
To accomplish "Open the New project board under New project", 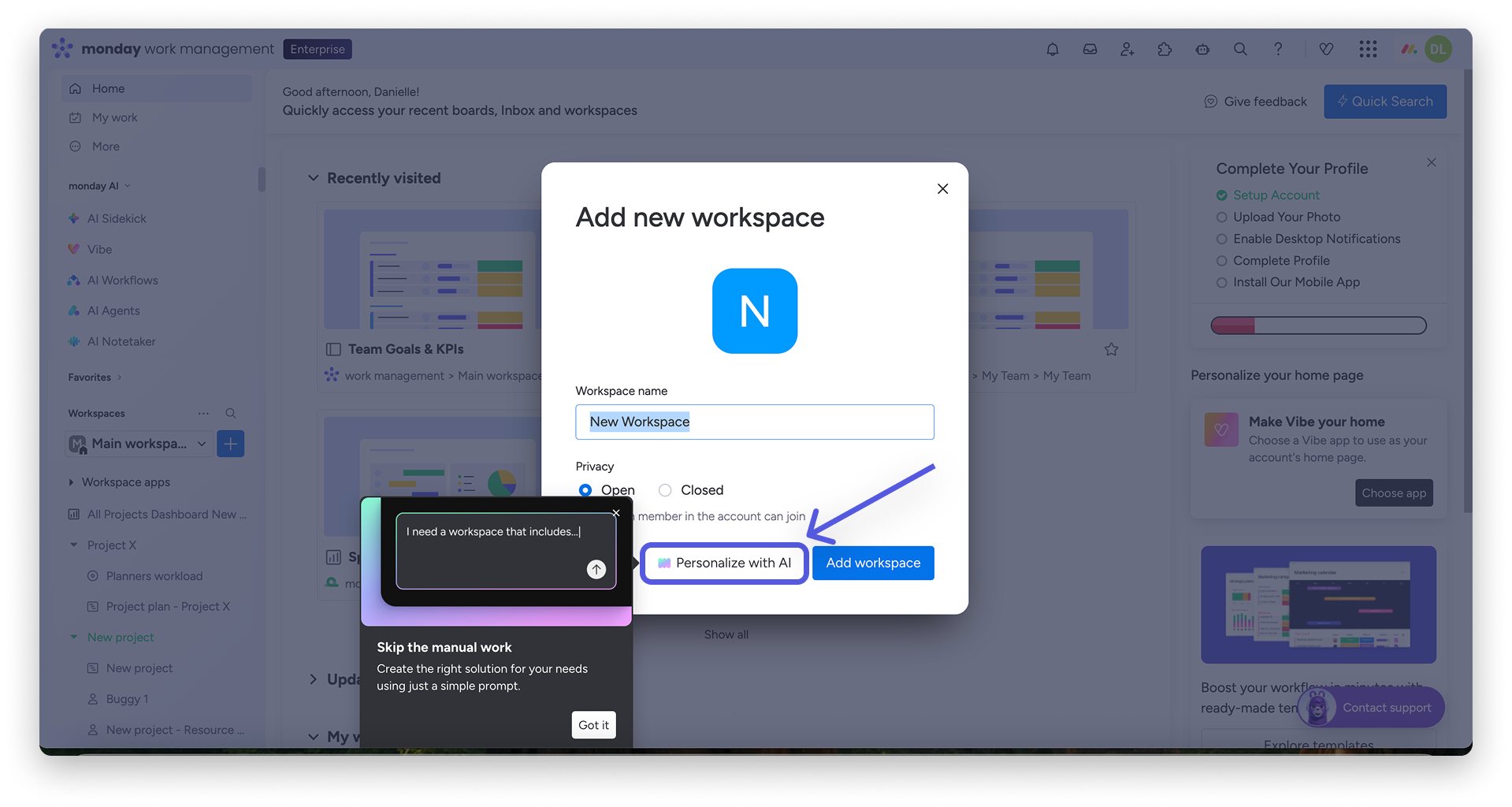I will tap(139, 668).
